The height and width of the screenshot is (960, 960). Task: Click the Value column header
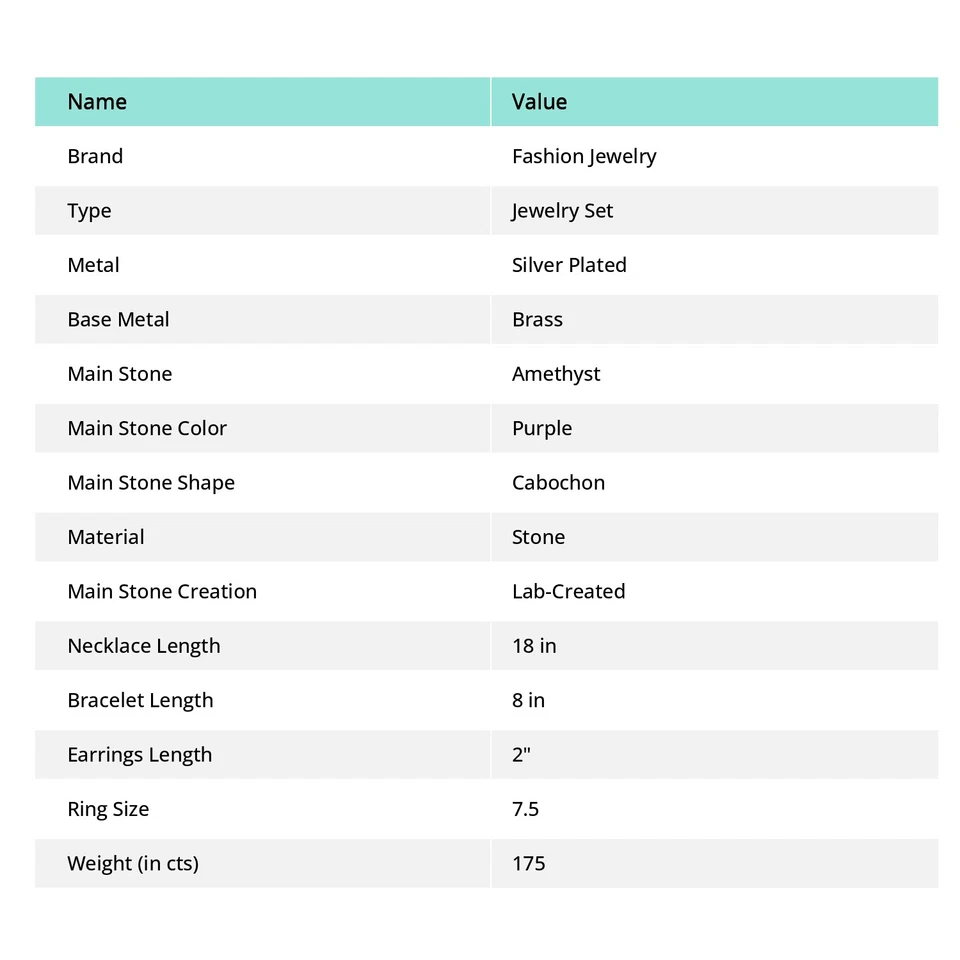[x=539, y=102]
